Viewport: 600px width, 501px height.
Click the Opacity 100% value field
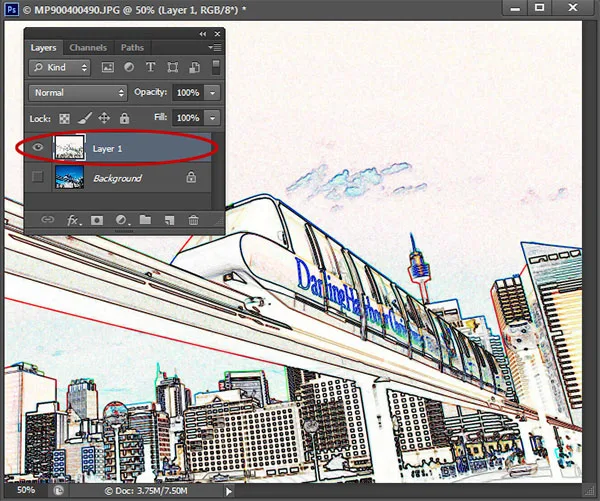click(188, 93)
